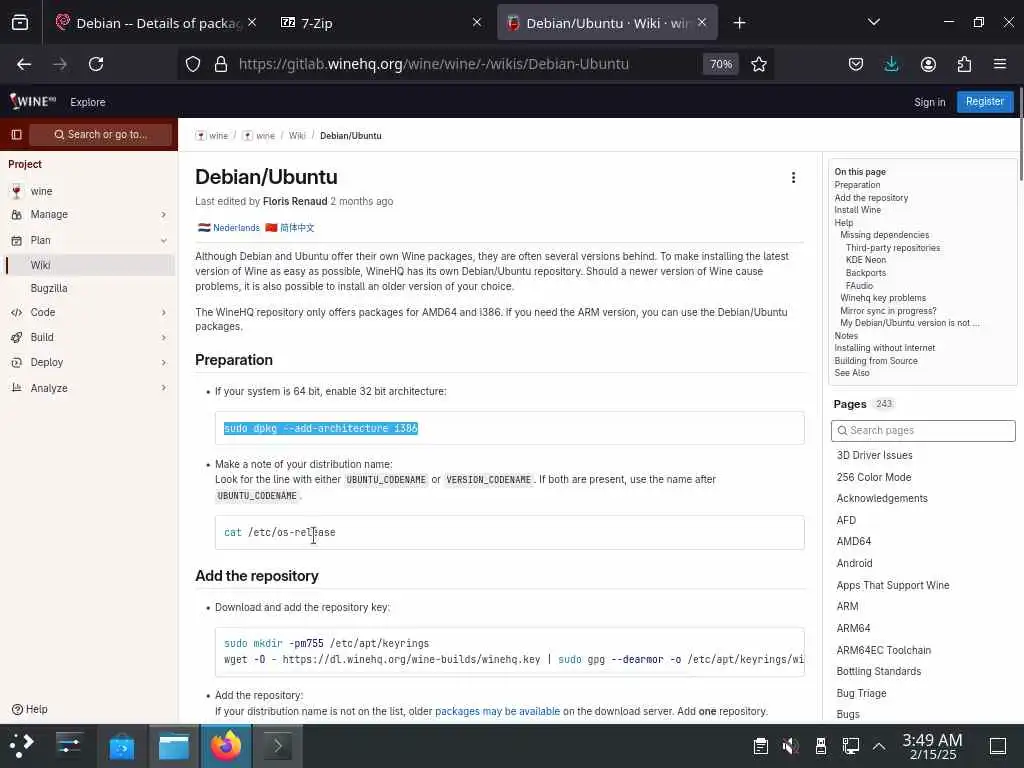The image size is (1024, 768).
Task: Focus the Search pages field
Action: (x=923, y=430)
